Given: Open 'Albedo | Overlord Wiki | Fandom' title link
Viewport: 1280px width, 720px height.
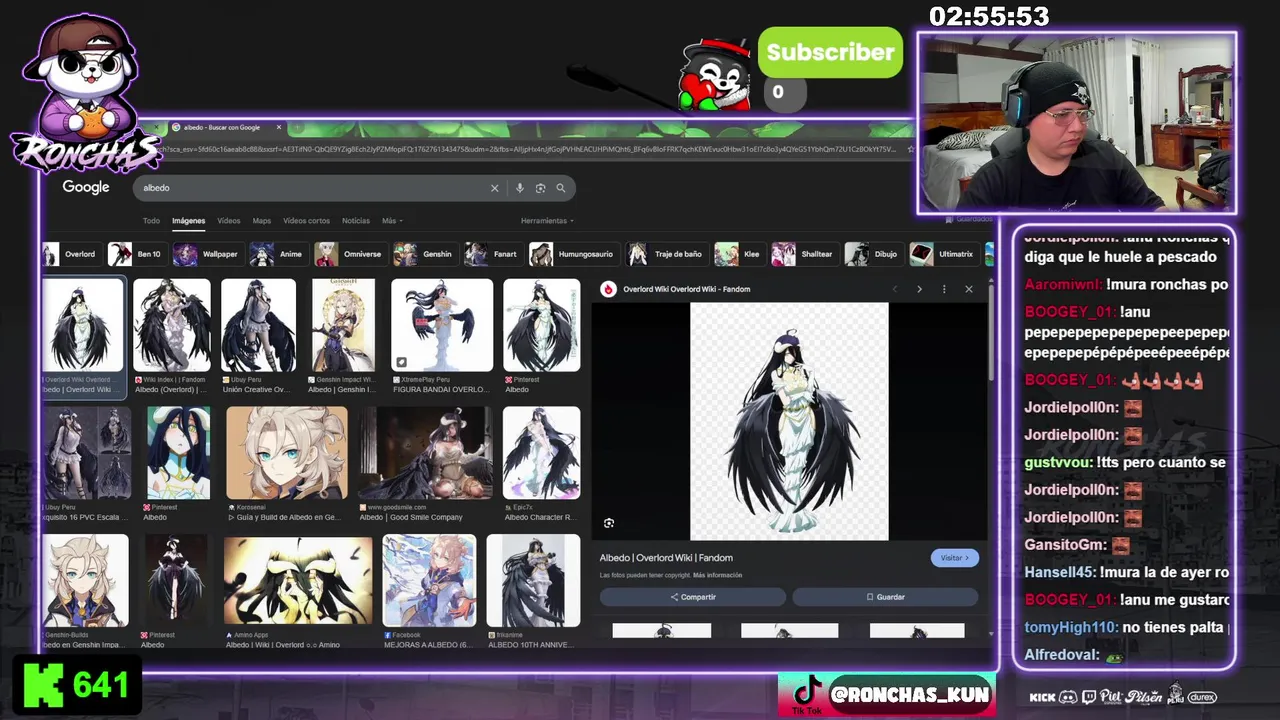Looking at the screenshot, I should [666, 558].
